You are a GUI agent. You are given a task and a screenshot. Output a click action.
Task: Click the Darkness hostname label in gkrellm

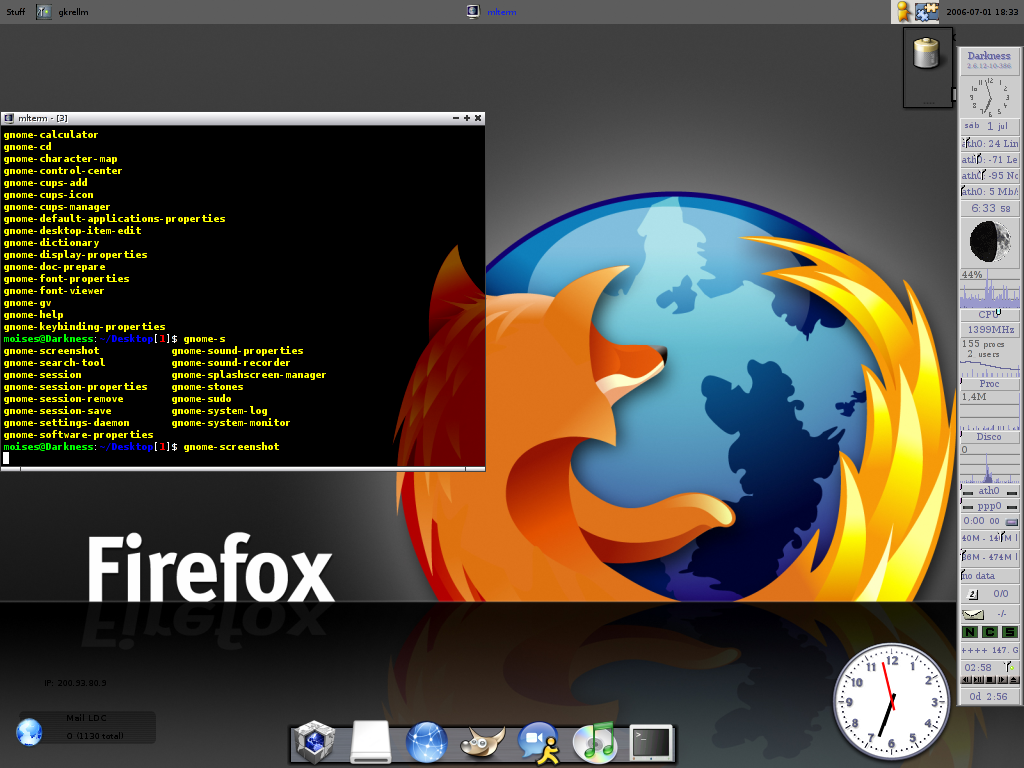[x=989, y=58]
